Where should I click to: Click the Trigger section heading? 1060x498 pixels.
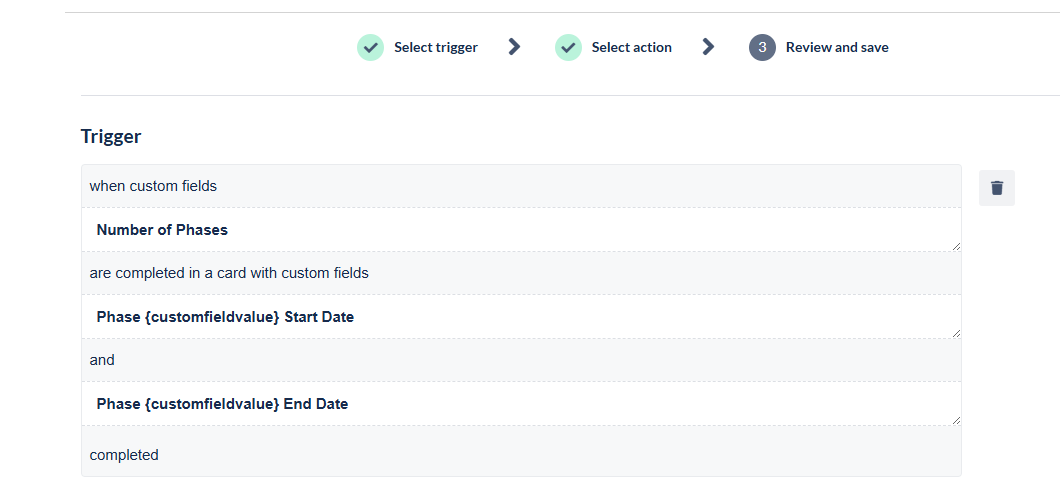[111, 136]
